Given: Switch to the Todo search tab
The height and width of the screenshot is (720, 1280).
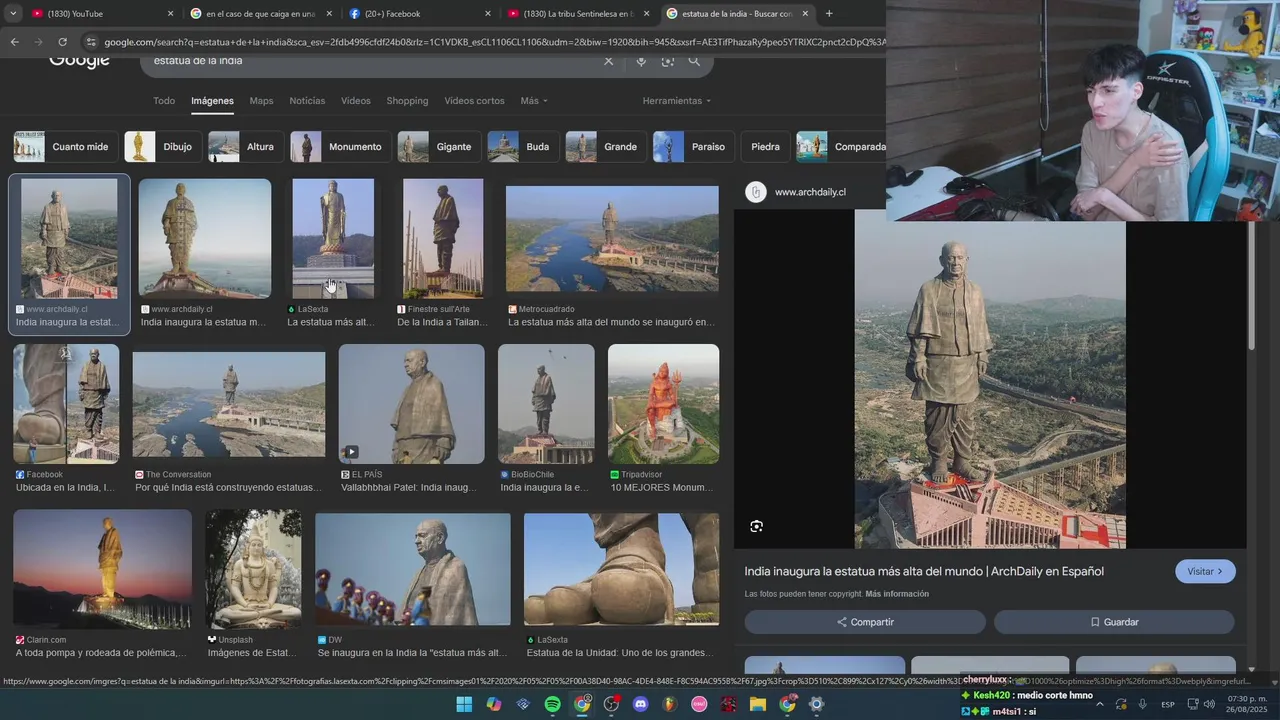Looking at the screenshot, I should pyautogui.click(x=164, y=101).
